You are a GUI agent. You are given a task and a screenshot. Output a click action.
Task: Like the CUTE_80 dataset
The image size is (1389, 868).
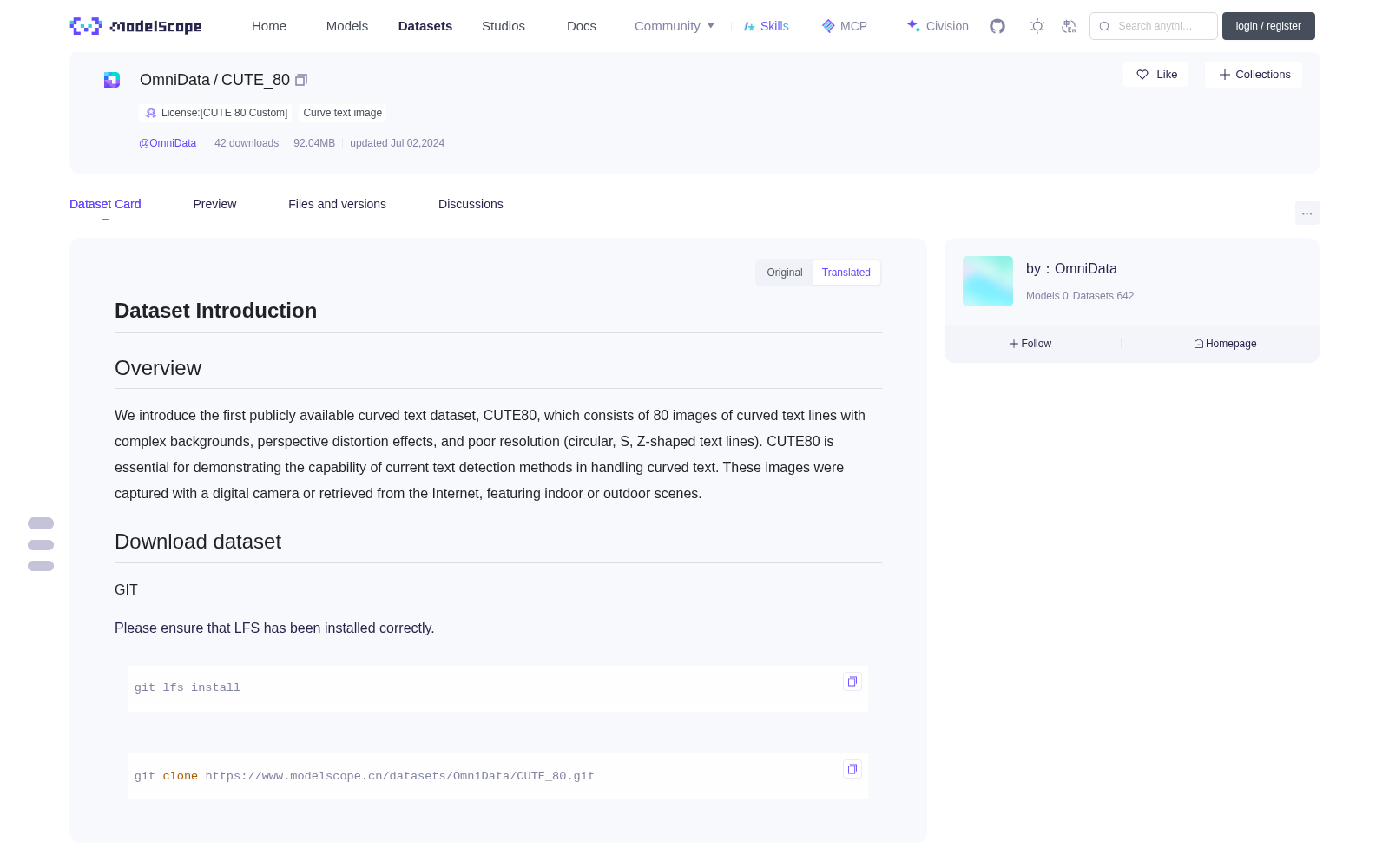pyautogui.click(x=1155, y=75)
